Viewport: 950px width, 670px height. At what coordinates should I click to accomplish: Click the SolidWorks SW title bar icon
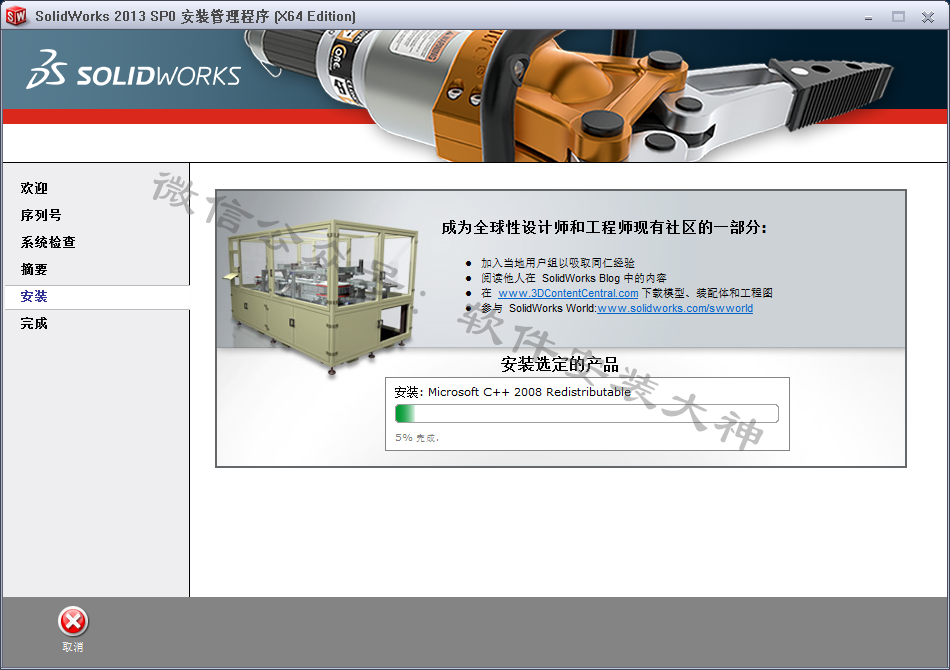(16, 16)
